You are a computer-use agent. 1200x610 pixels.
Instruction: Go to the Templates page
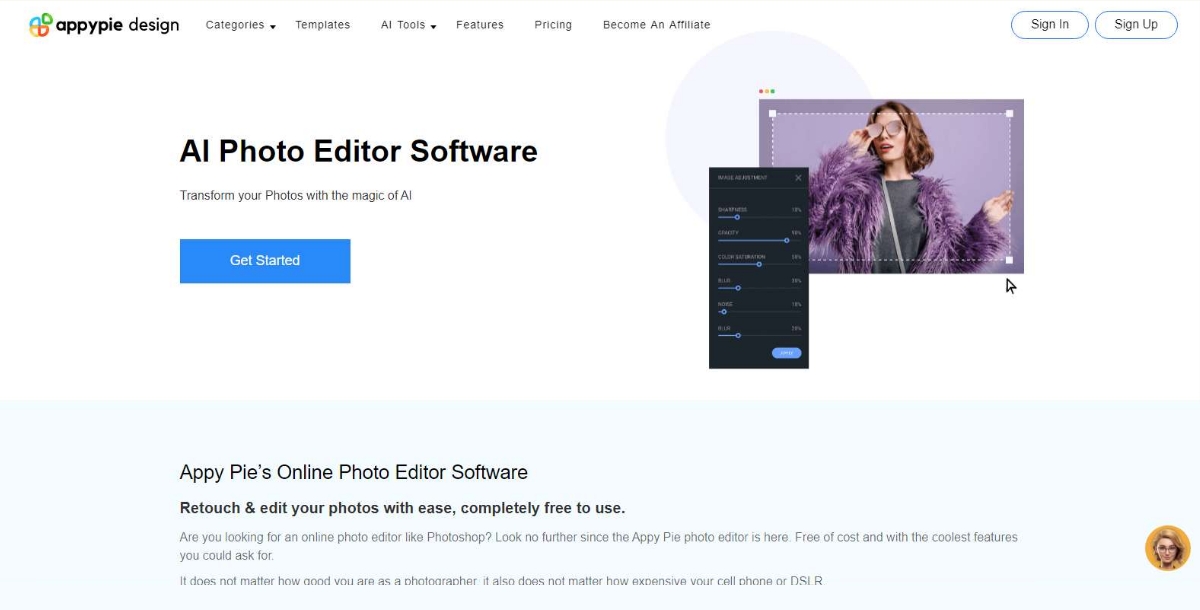click(323, 25)
